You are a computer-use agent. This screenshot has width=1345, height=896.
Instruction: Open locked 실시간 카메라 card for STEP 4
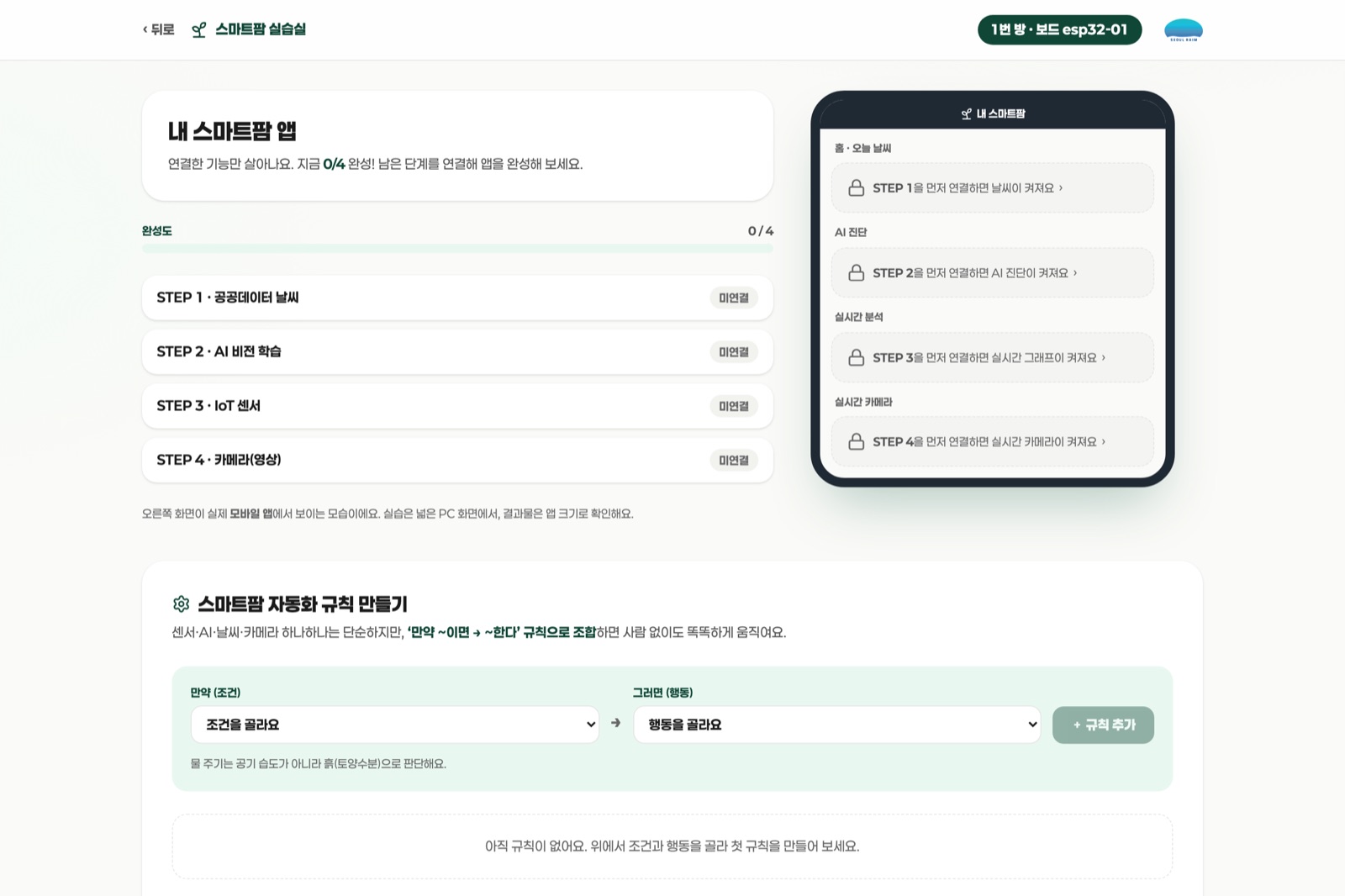992,441
